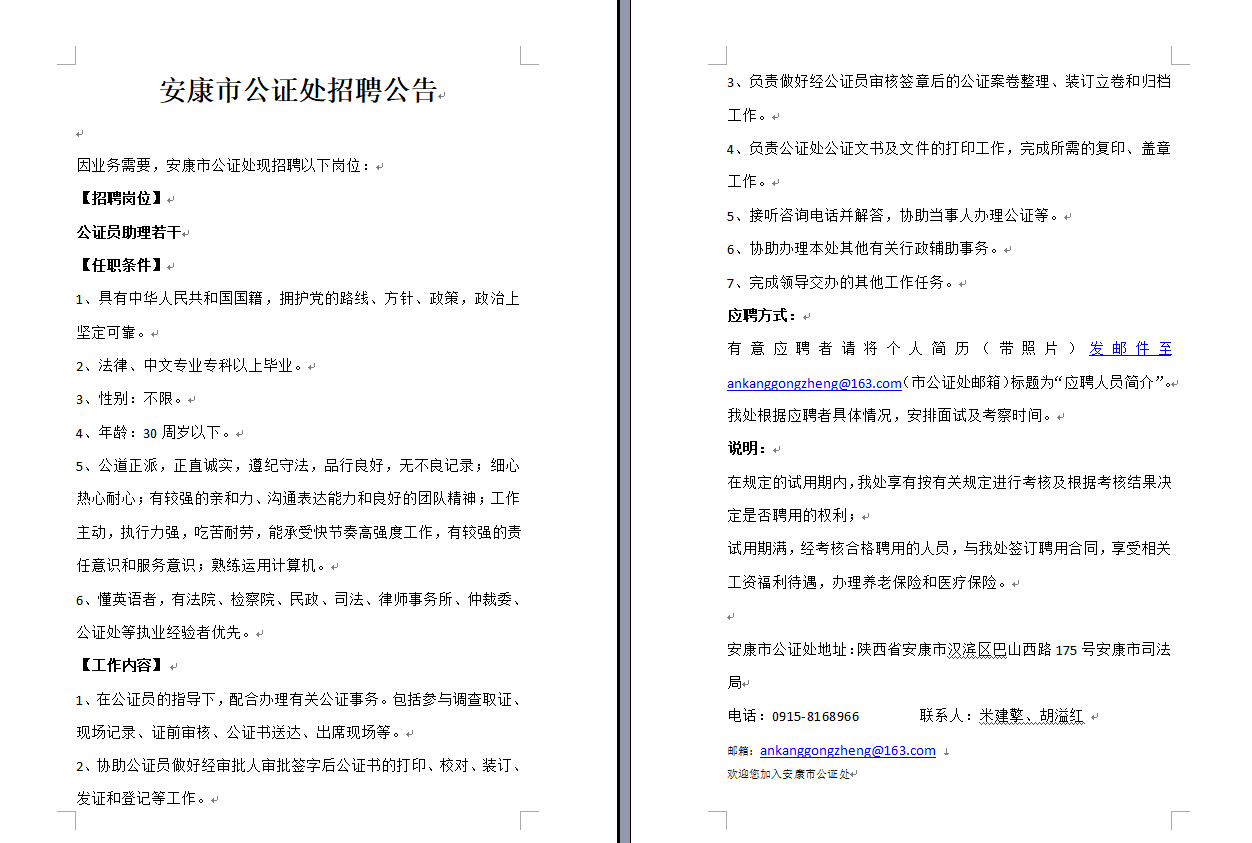The height and width of the screenshot is (843, 1252).
Task: Click the line '因业务需要，安康市公证处现招聘以下岗位：'
Action: tap(224, 165)
